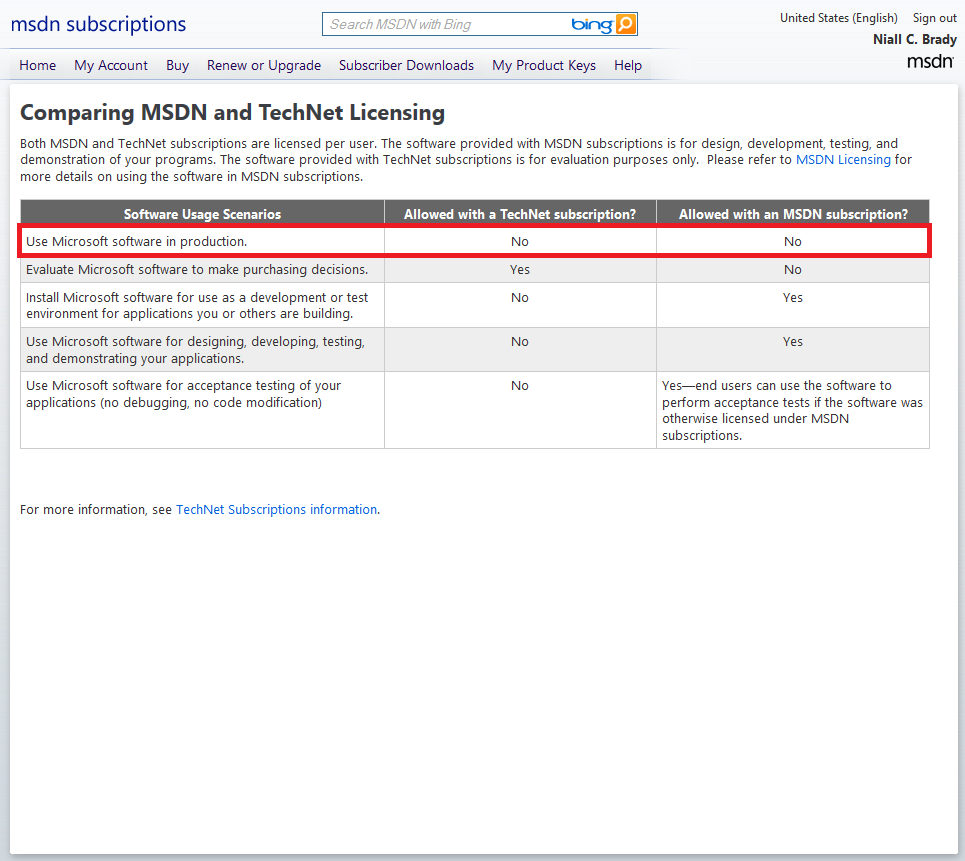965x861 pixels.
Task: Click the 'Install Microsoft software for use as a development' cell
Action: (x=202, y=305)
